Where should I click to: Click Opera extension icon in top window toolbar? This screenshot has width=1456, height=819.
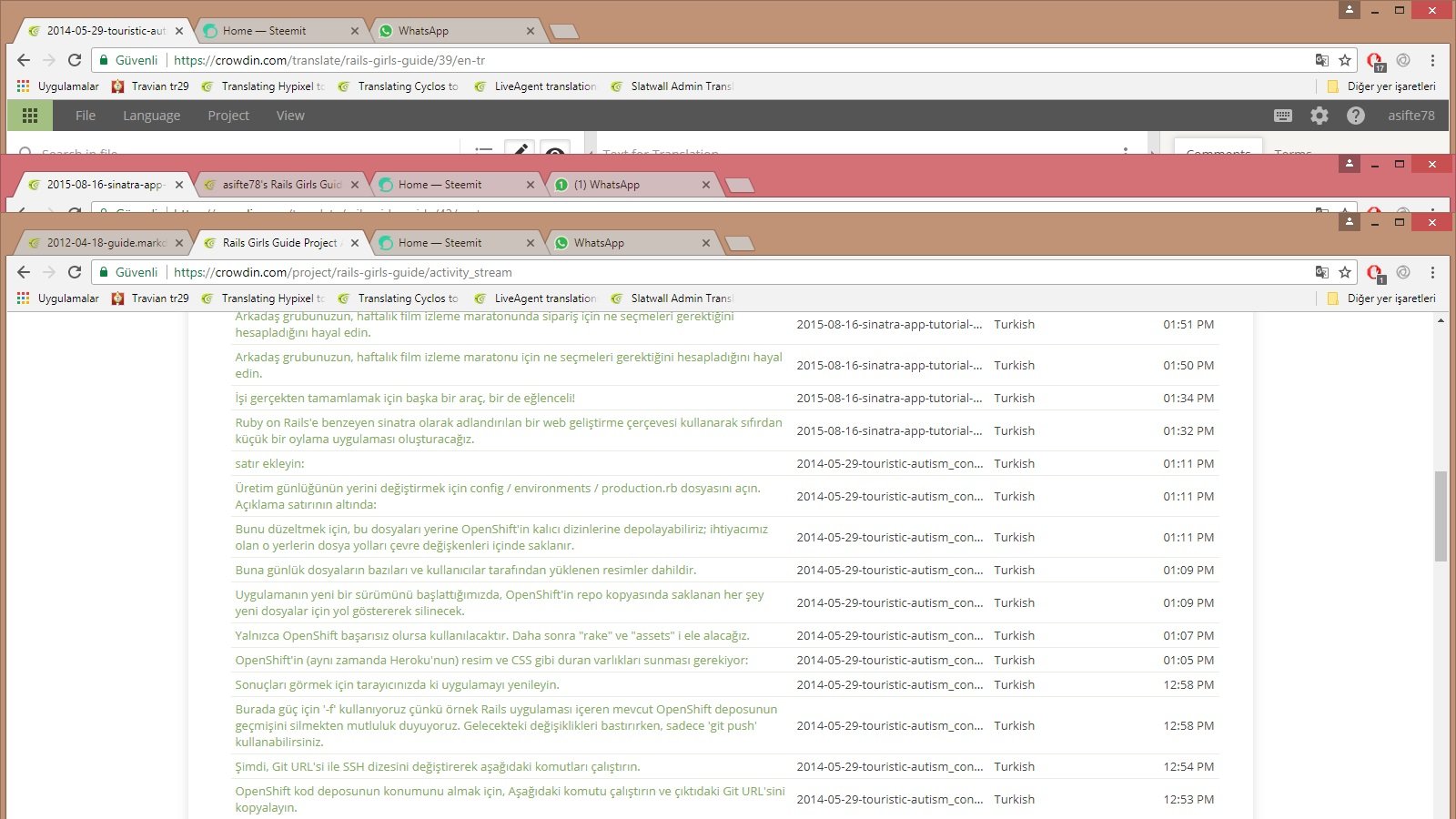pos(1375,61)
